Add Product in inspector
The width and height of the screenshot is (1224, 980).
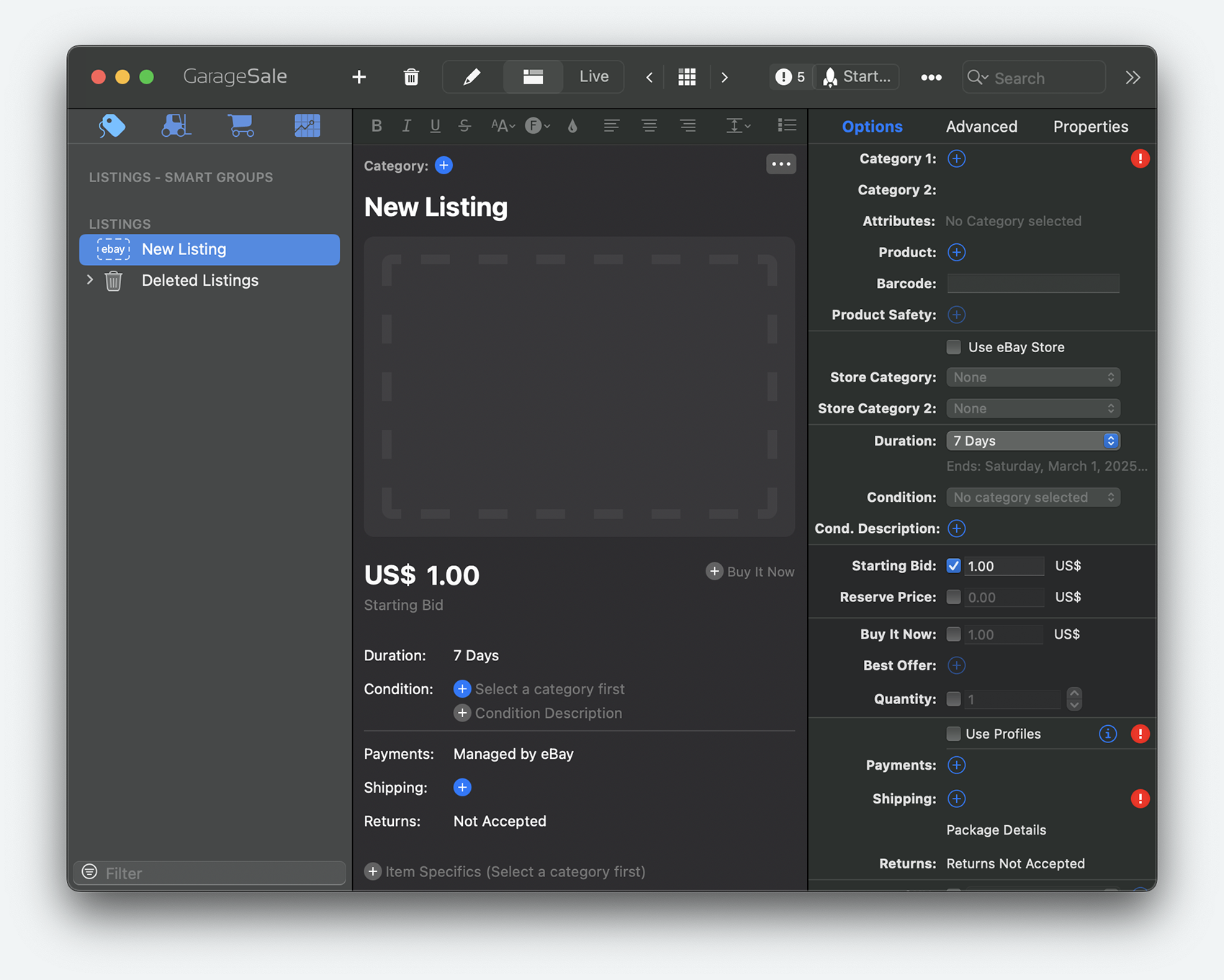coord(956,252)
